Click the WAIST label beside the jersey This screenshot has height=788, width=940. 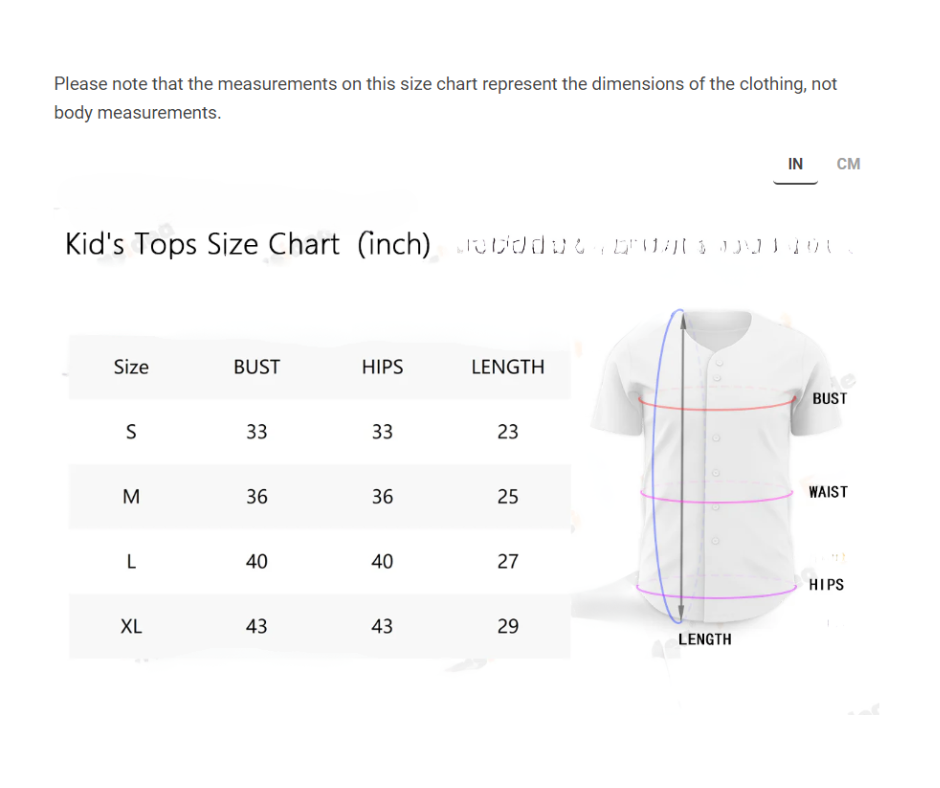tap(828, 492)
